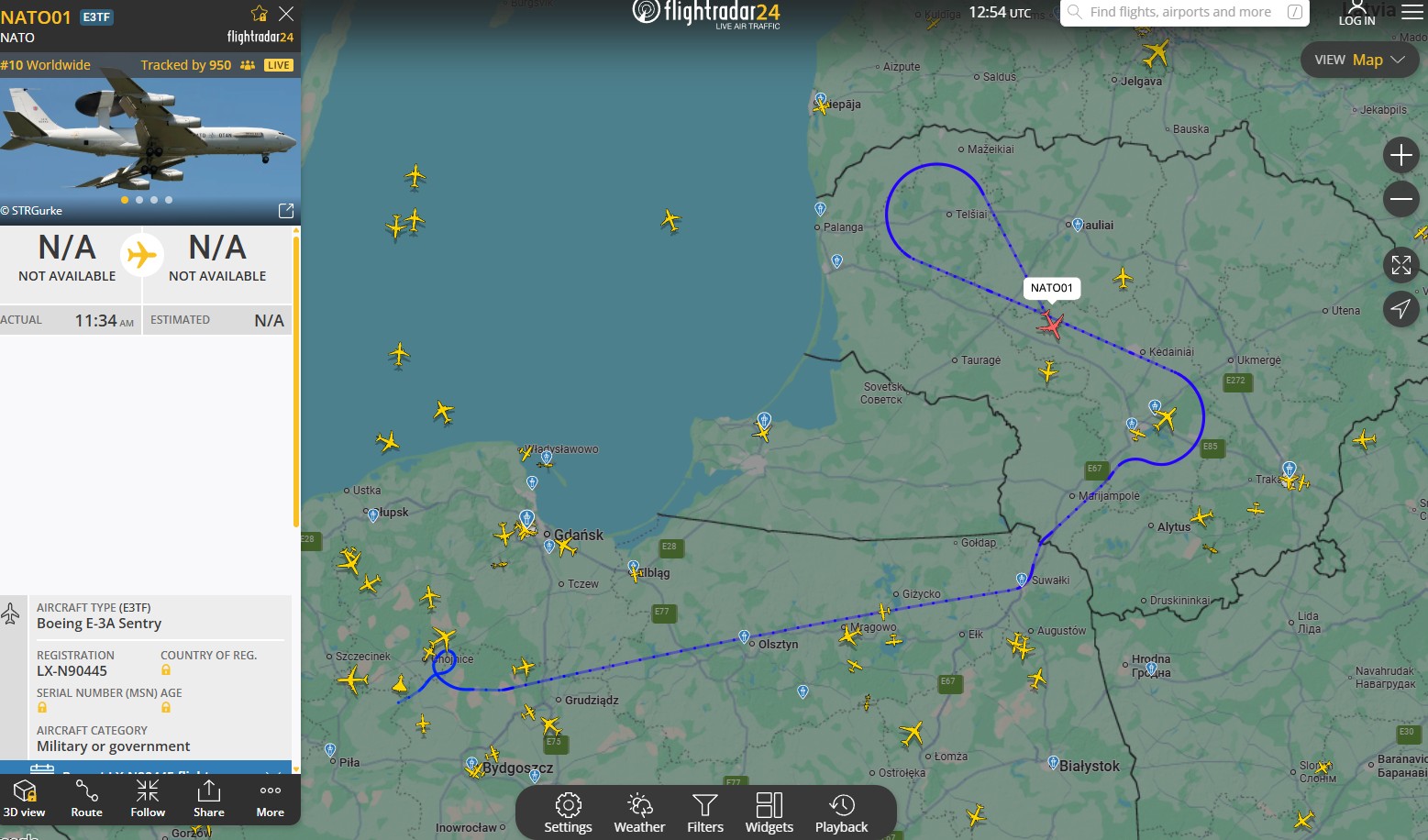Select the fourth photo carousel dot
The width and height of the screenshot is (1428, 840).
point(169,199)
